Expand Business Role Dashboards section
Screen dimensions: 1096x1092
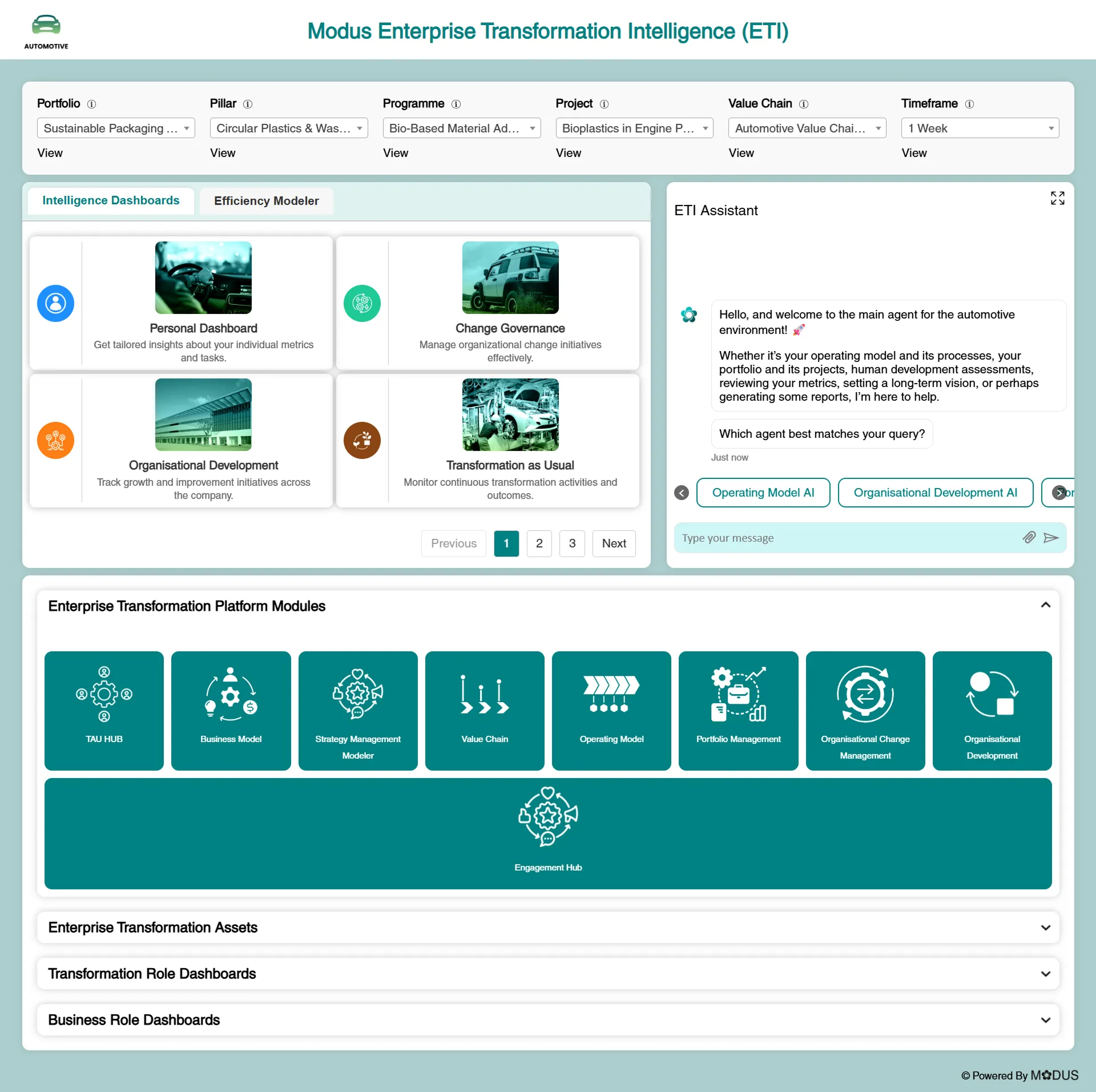click(x=1045, y=1020)
